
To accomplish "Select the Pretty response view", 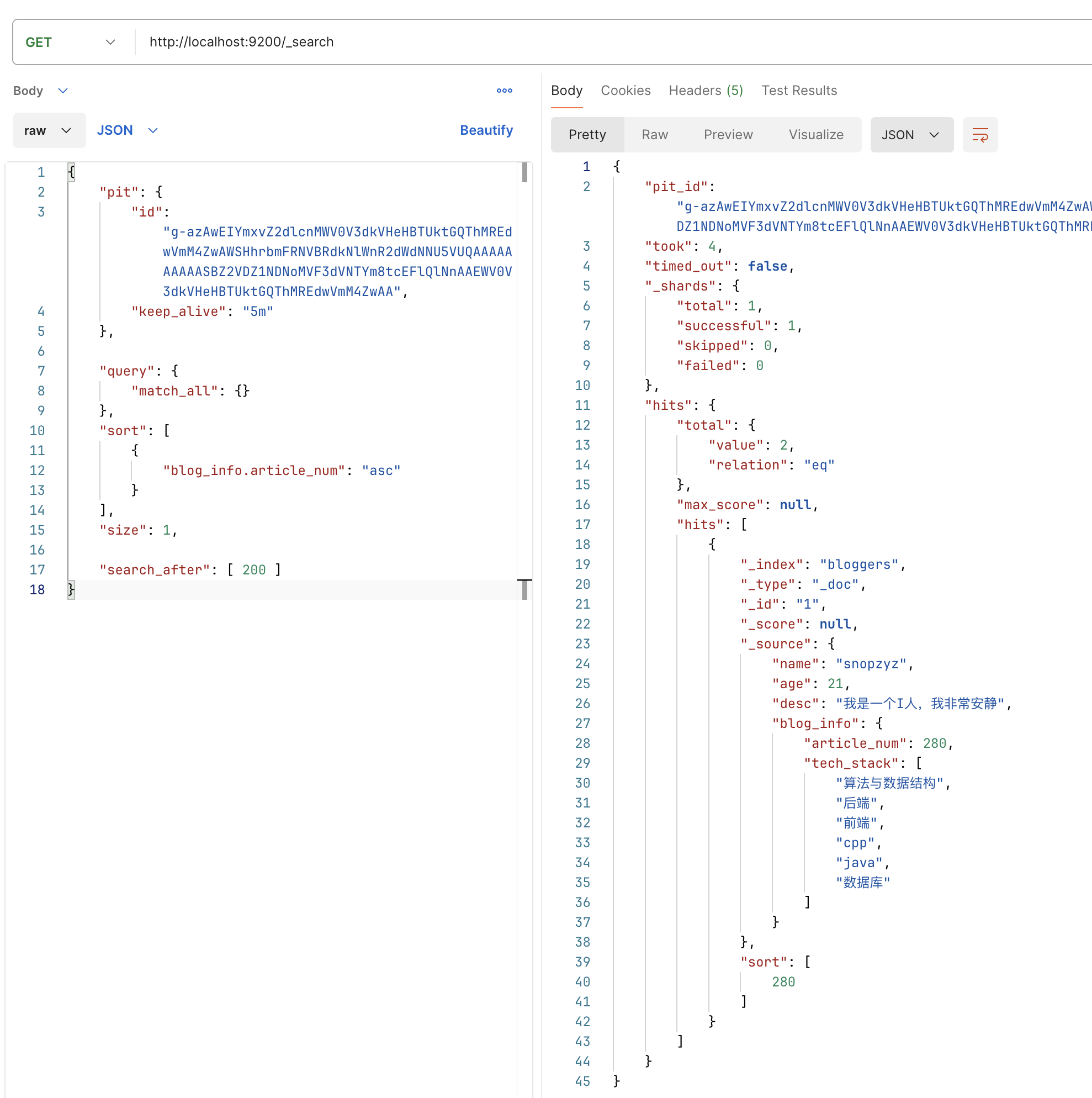I will coord(587,135).
